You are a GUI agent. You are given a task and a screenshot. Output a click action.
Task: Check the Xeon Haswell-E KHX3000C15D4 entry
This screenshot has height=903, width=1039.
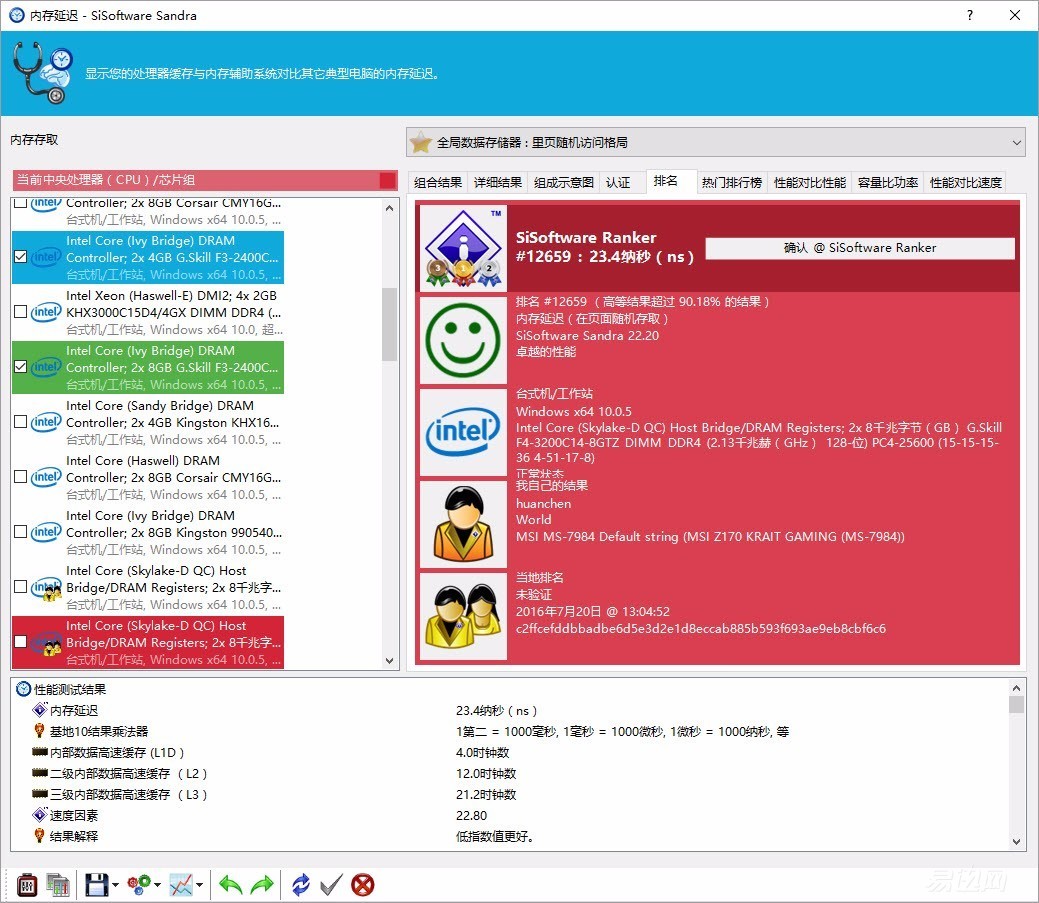coord(21,311)
